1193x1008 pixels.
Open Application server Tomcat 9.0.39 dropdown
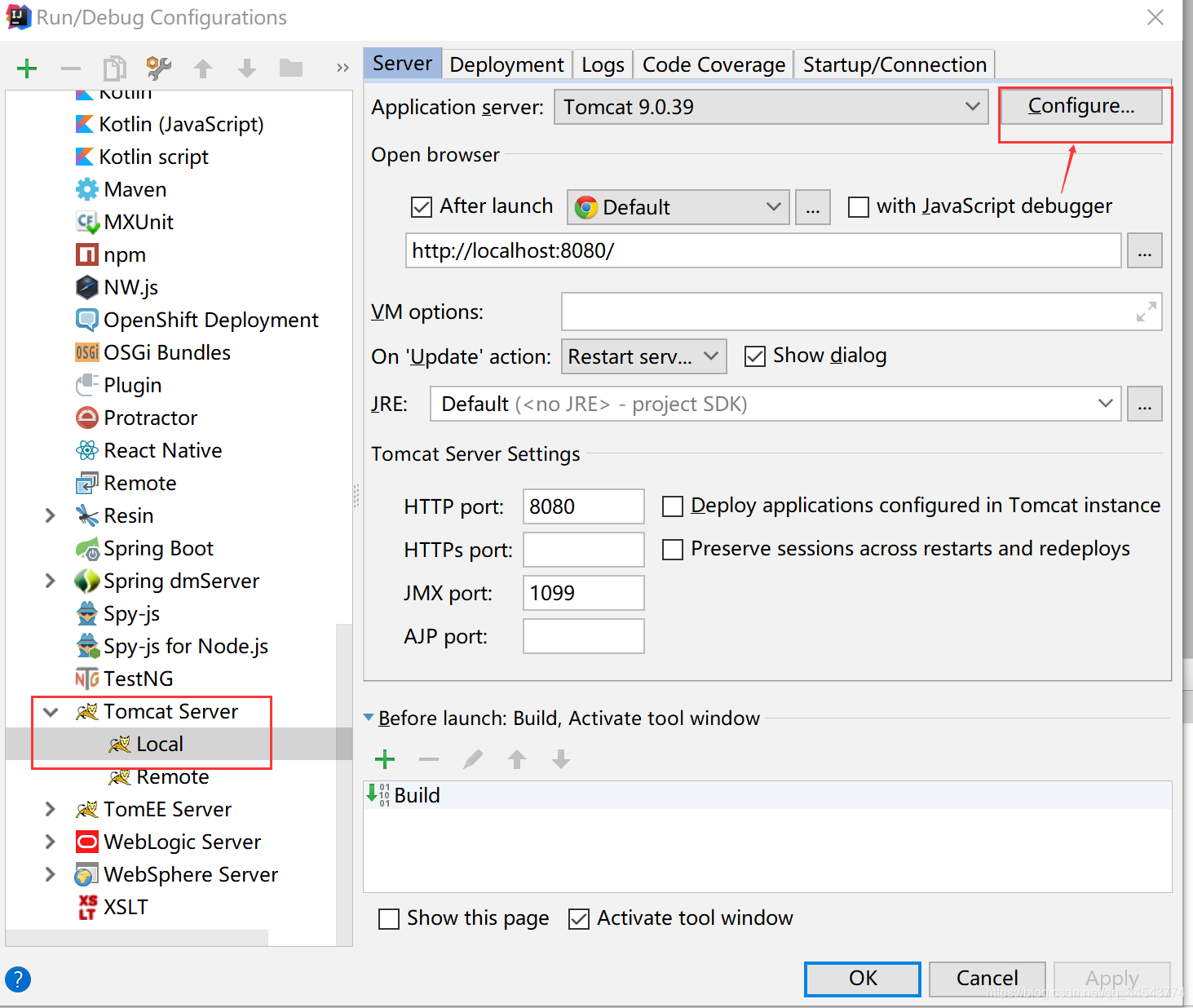[771, 107]
